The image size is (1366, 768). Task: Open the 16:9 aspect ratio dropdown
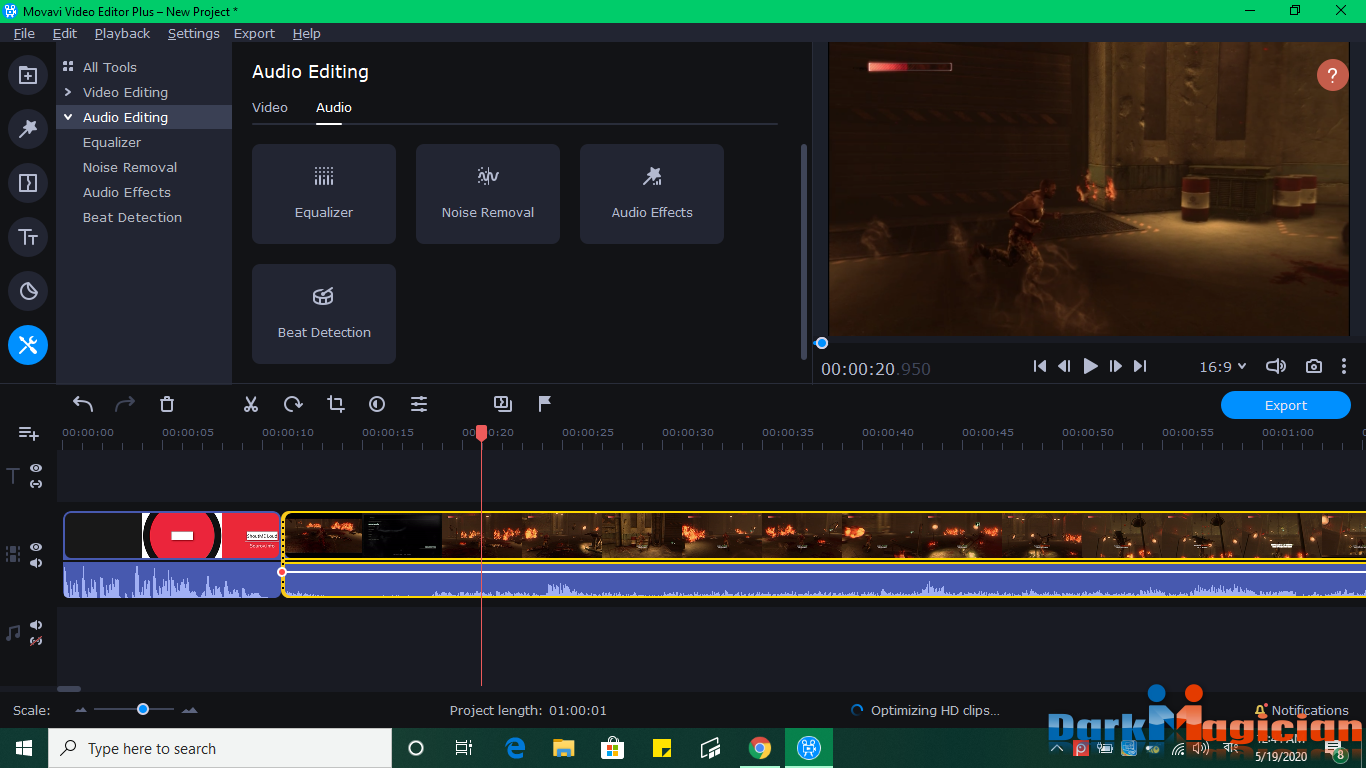click(1223, 367)
